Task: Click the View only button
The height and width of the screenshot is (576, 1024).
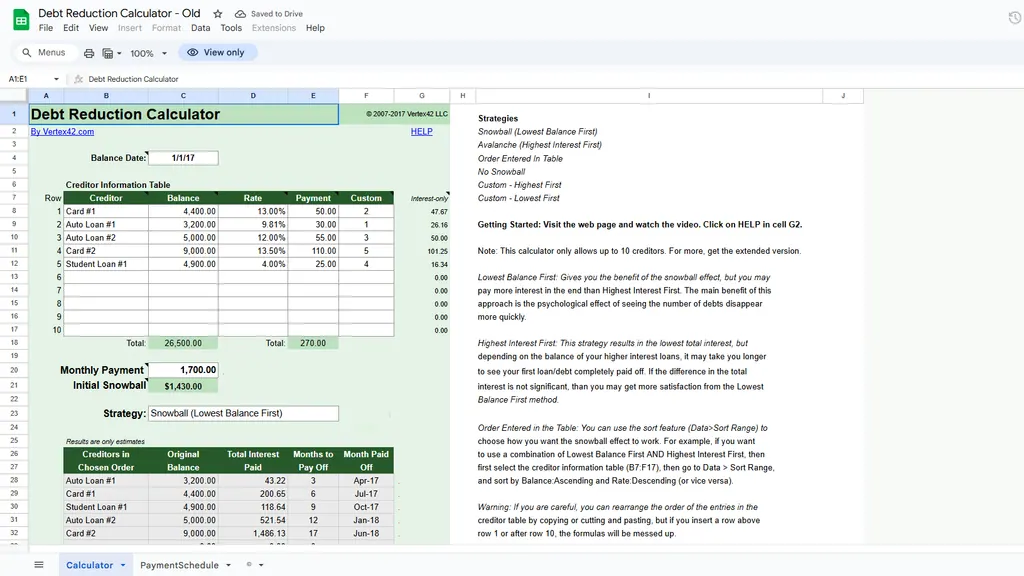Action: pyautogui.click(x=217, y=53)
